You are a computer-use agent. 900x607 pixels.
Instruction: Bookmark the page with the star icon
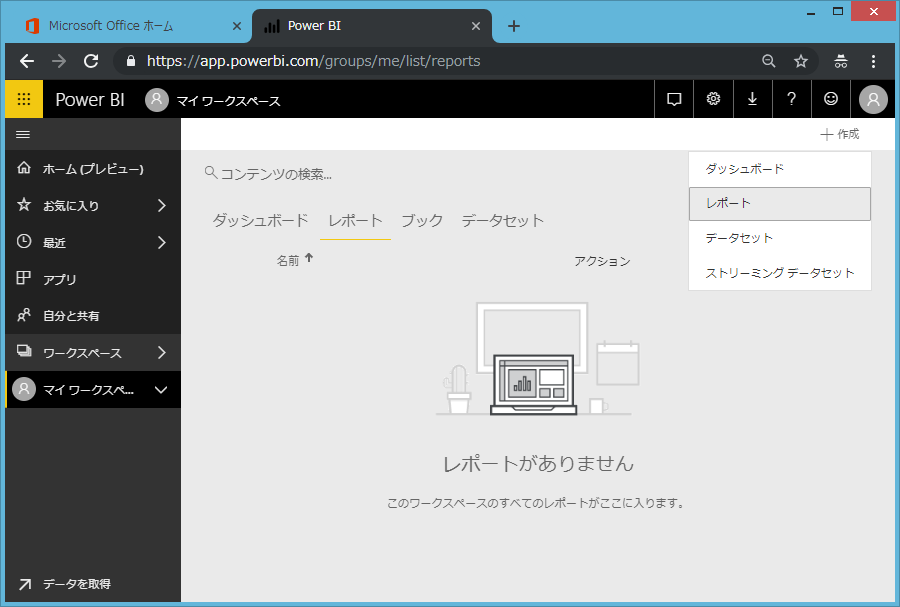(x=801, y=61)
